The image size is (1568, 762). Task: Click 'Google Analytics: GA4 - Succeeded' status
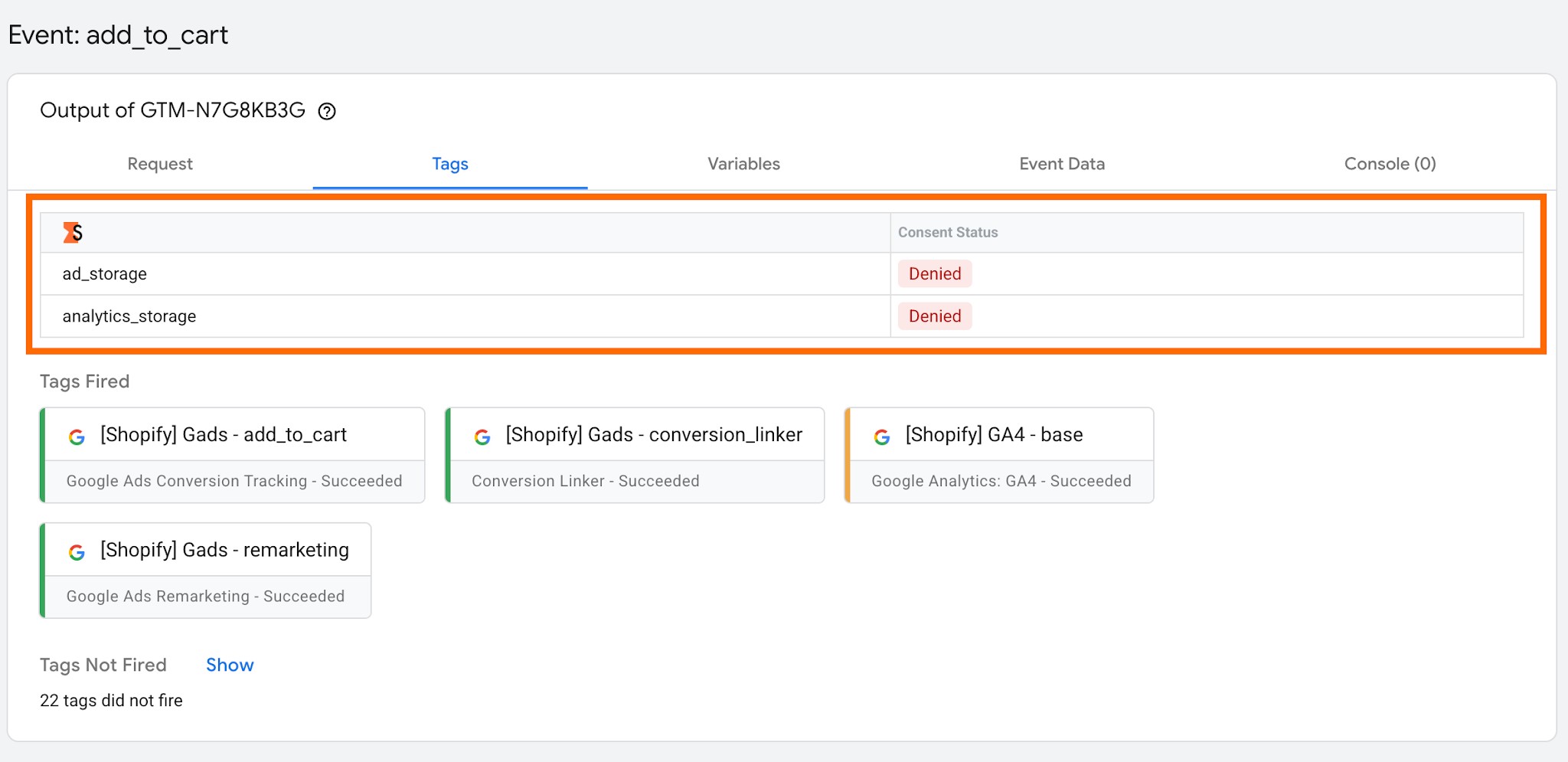pyautogui.click(x=1001, y=481)
